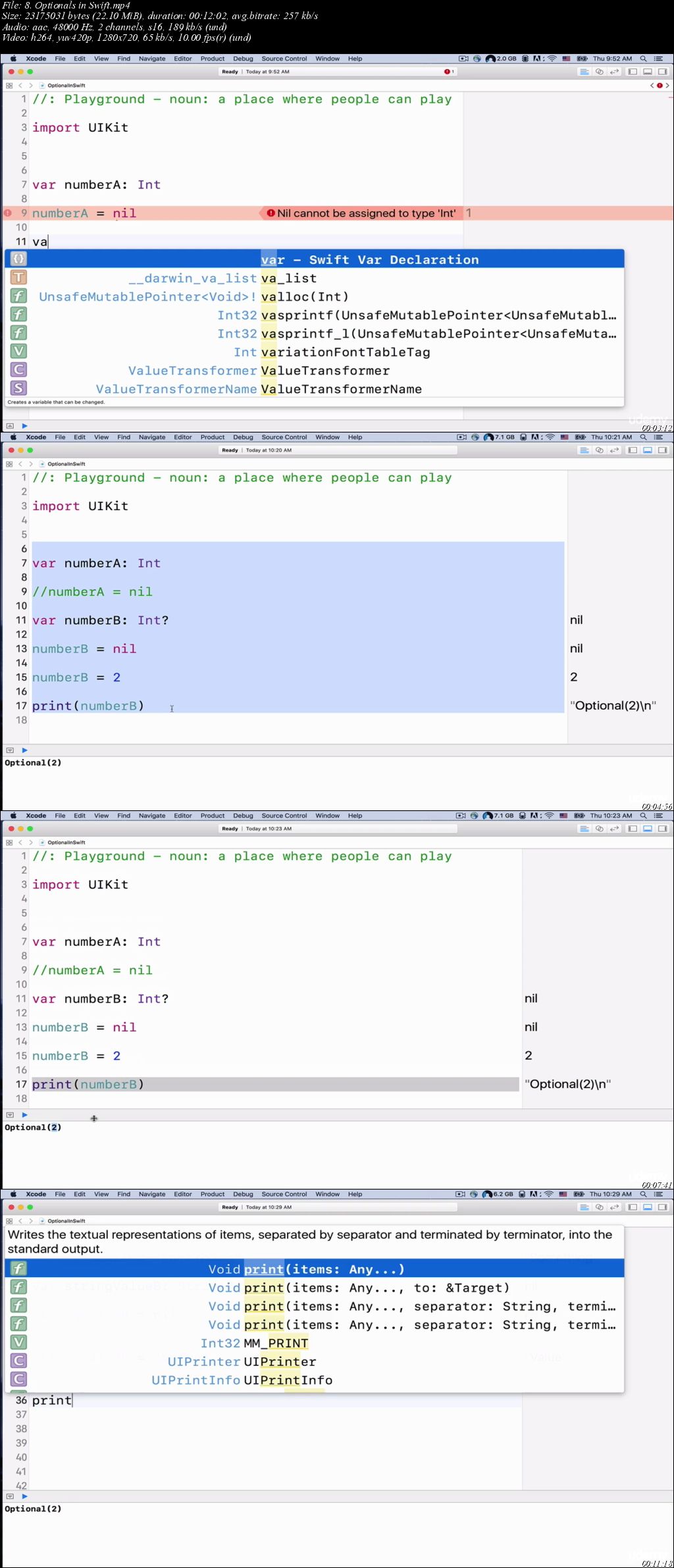Toggle debug area button in 10:29 AM toolbar
This screenshot has width=674, height=1568.
click(648, 1207)
